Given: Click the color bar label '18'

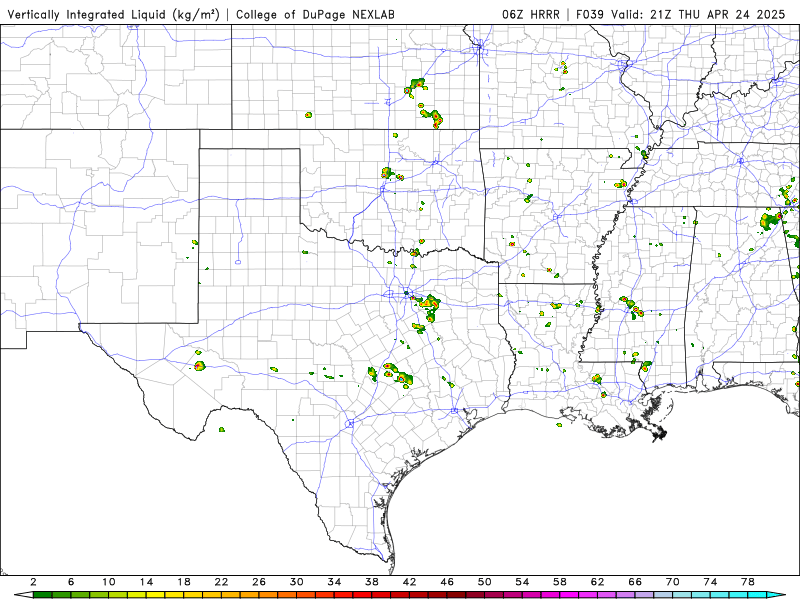Looking at the screenshot, I should point(184,582).
